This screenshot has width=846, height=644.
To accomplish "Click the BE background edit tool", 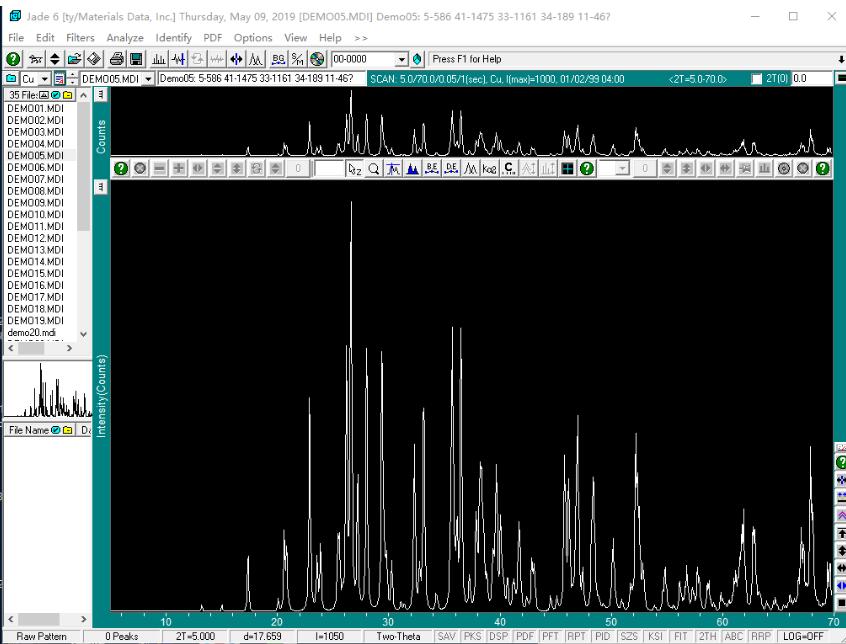I will click(x=432, y=169).
